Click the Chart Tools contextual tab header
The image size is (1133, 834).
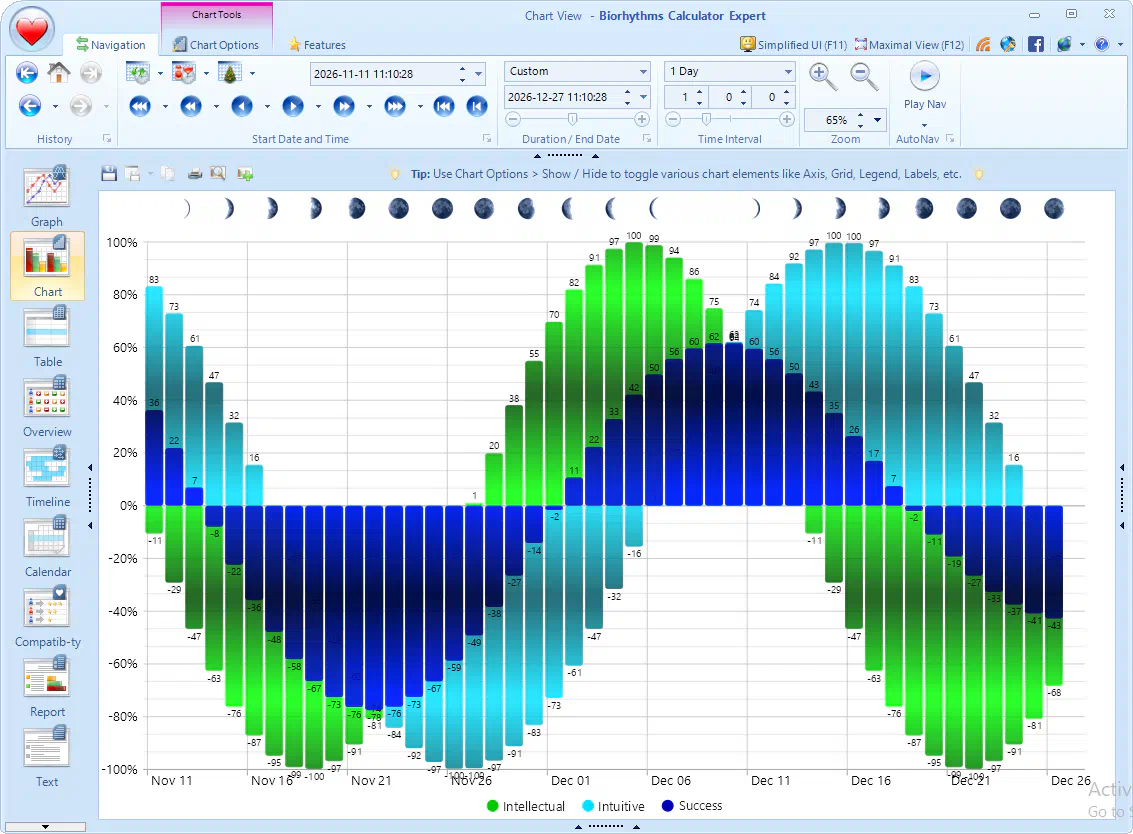coord(217,14)
